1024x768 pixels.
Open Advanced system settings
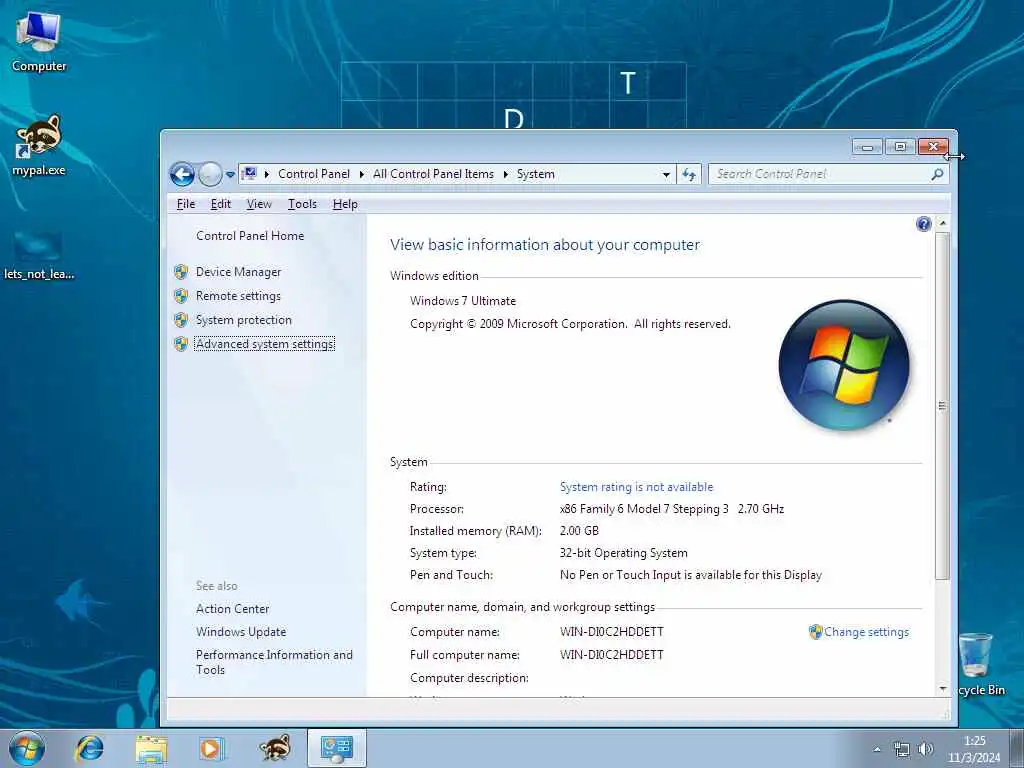[264, 344]
